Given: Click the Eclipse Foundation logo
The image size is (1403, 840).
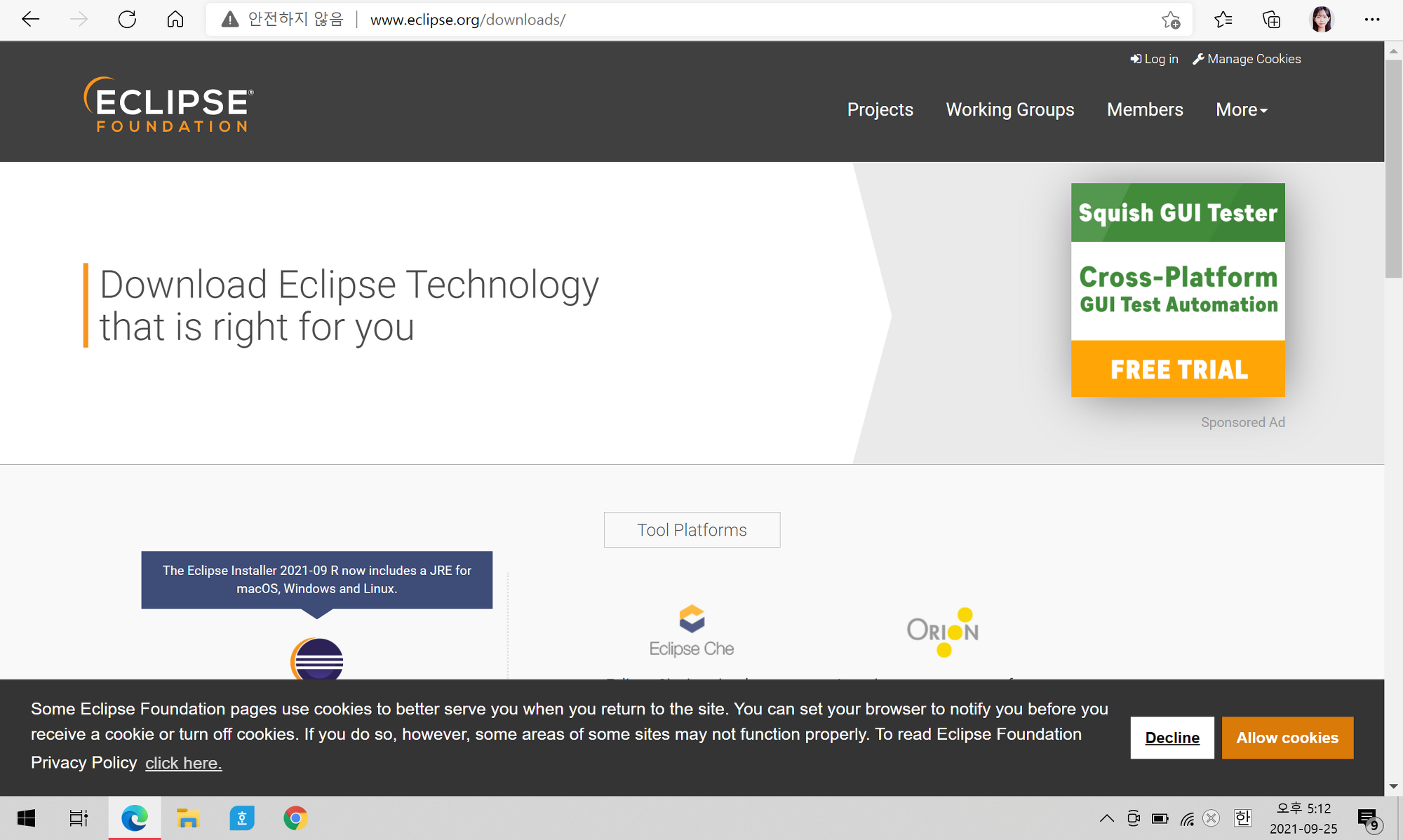Looking at the screenshot, I should 169,105.
